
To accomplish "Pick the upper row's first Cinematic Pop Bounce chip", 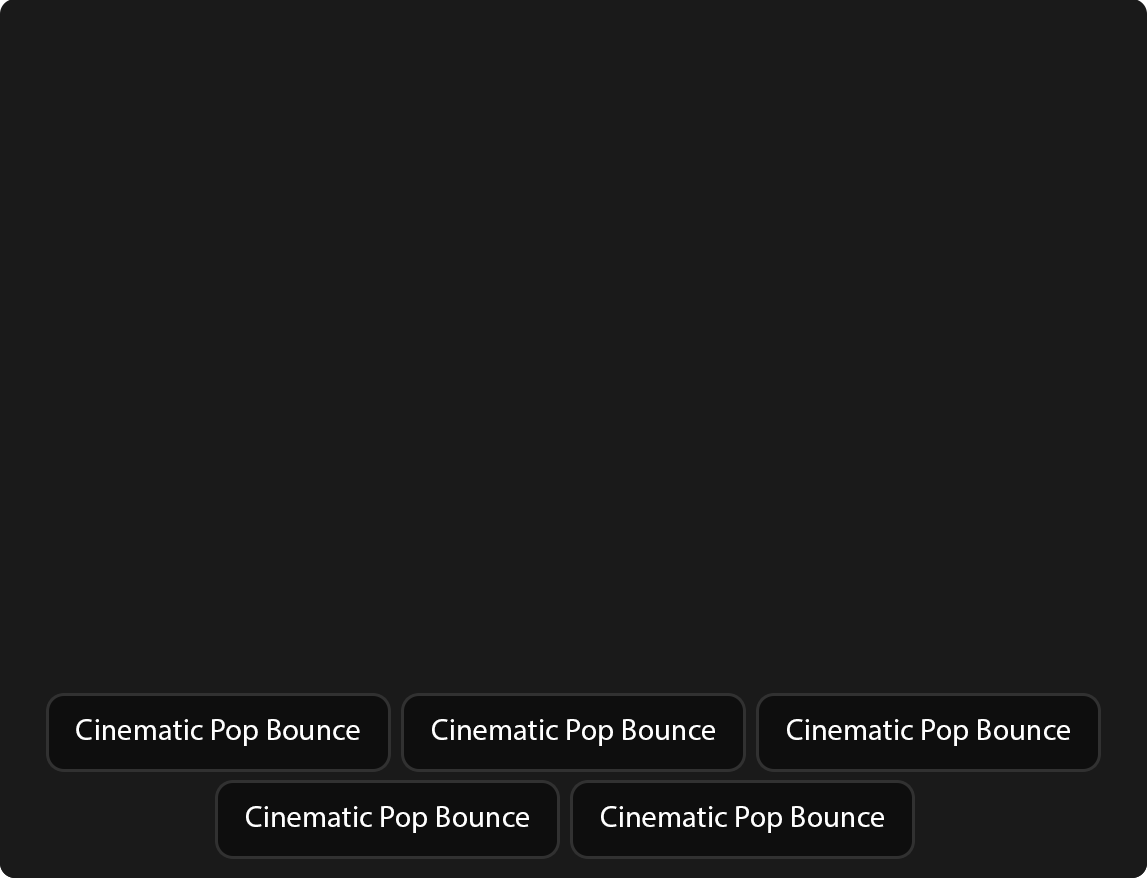I will [x=218, y=732].
